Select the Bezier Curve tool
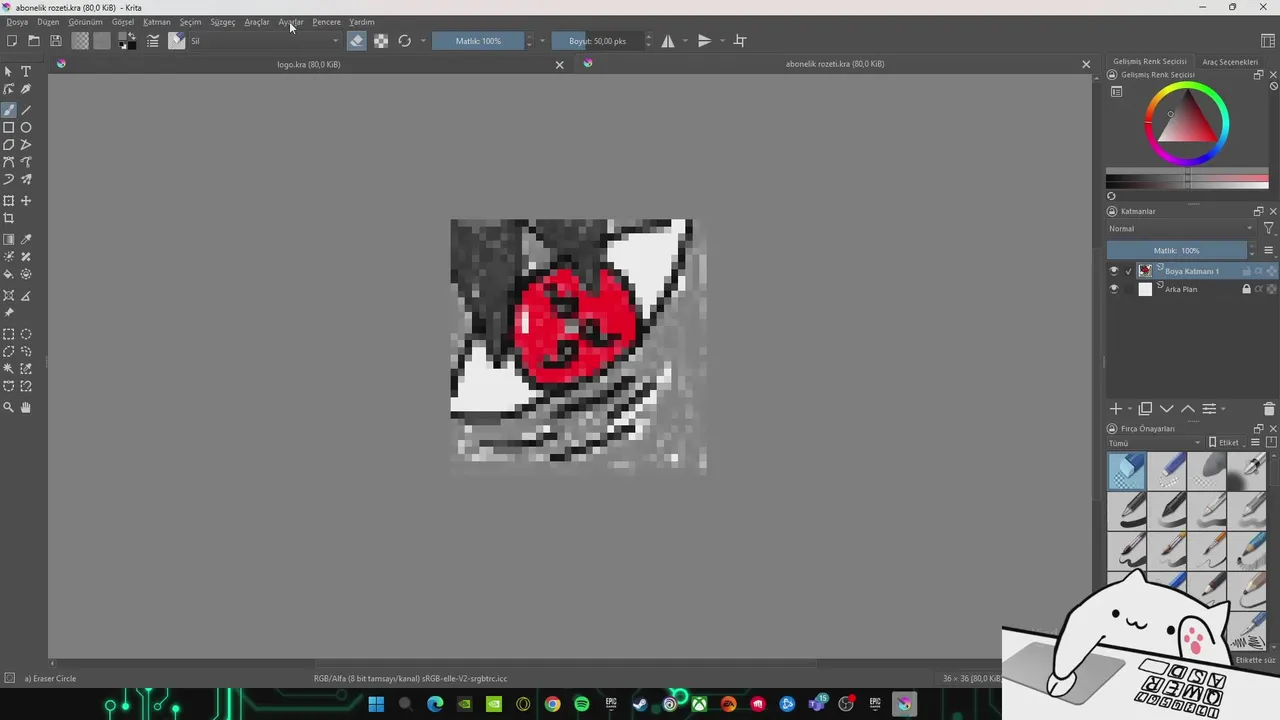 click(x=9, y=162)
